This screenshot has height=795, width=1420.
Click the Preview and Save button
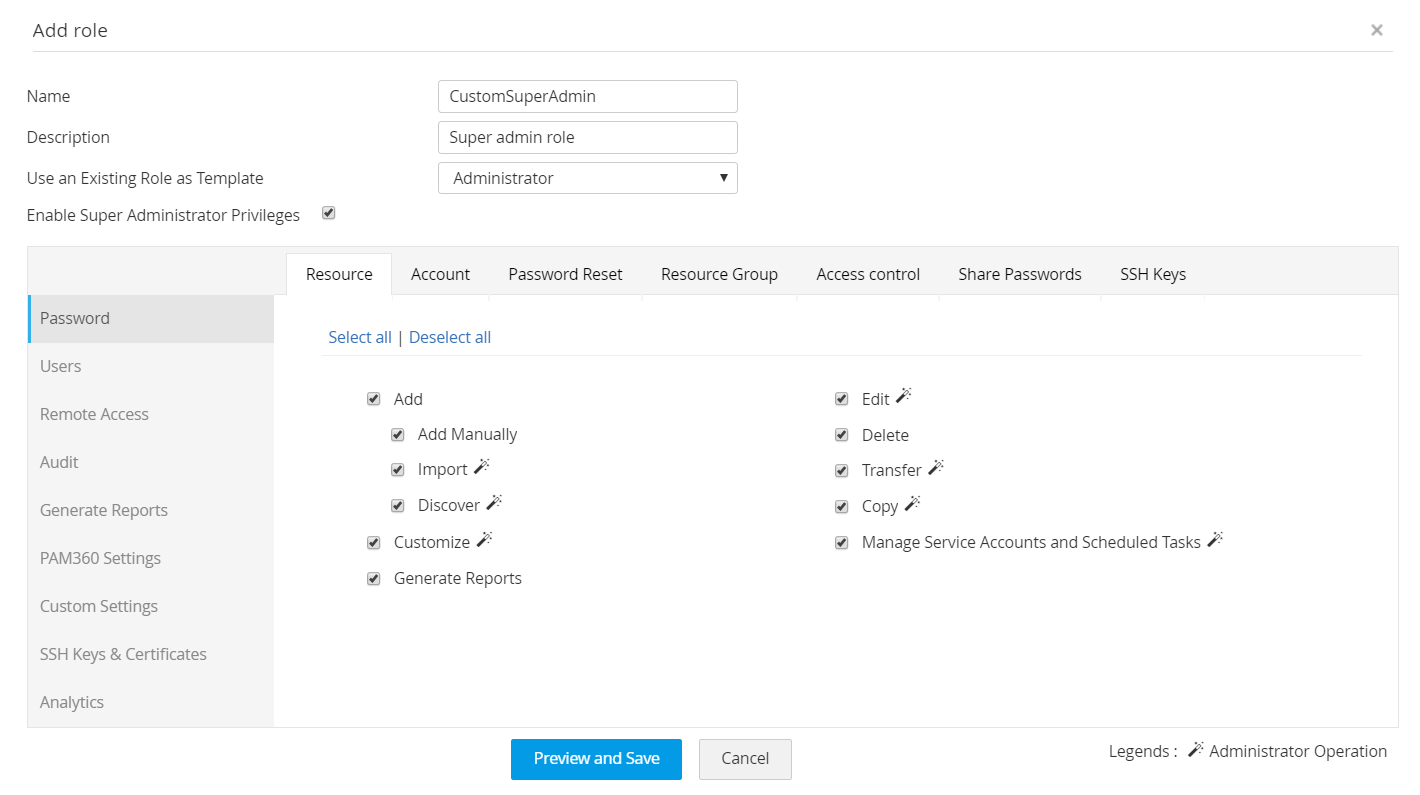pyautogui.click(x=596, y=759)
